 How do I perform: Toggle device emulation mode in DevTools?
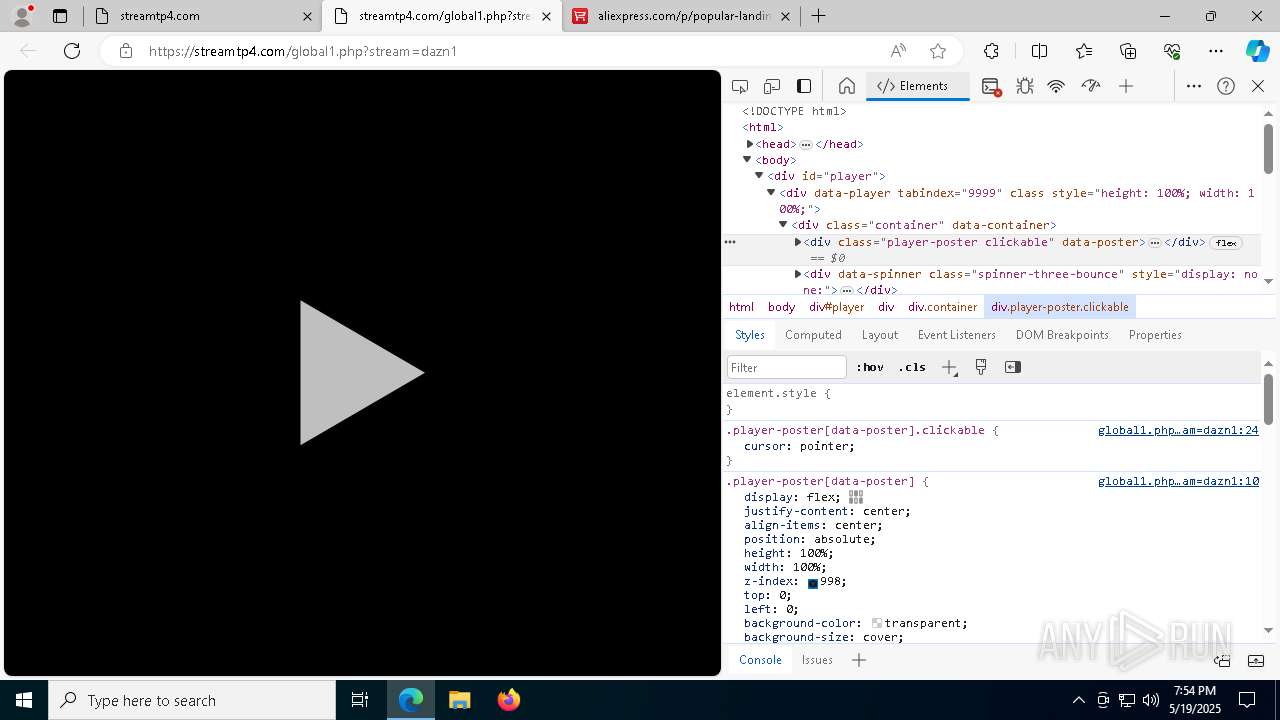point(772,86)
